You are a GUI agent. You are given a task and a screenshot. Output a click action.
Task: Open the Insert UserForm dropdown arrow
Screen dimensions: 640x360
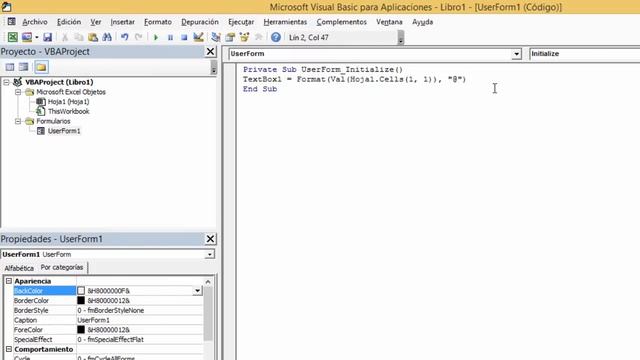[36, 37]
